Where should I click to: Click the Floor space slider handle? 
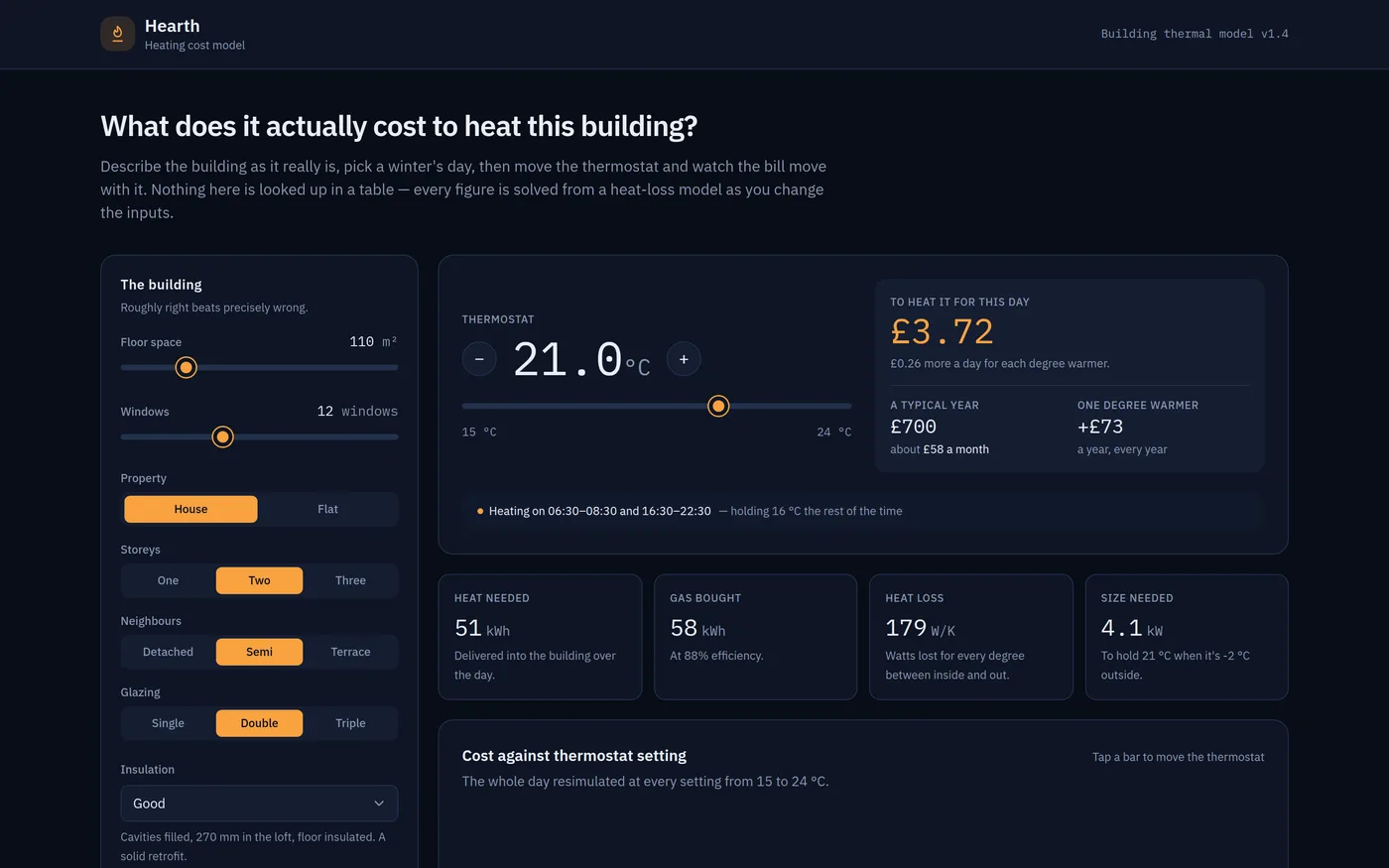(186, 367)
